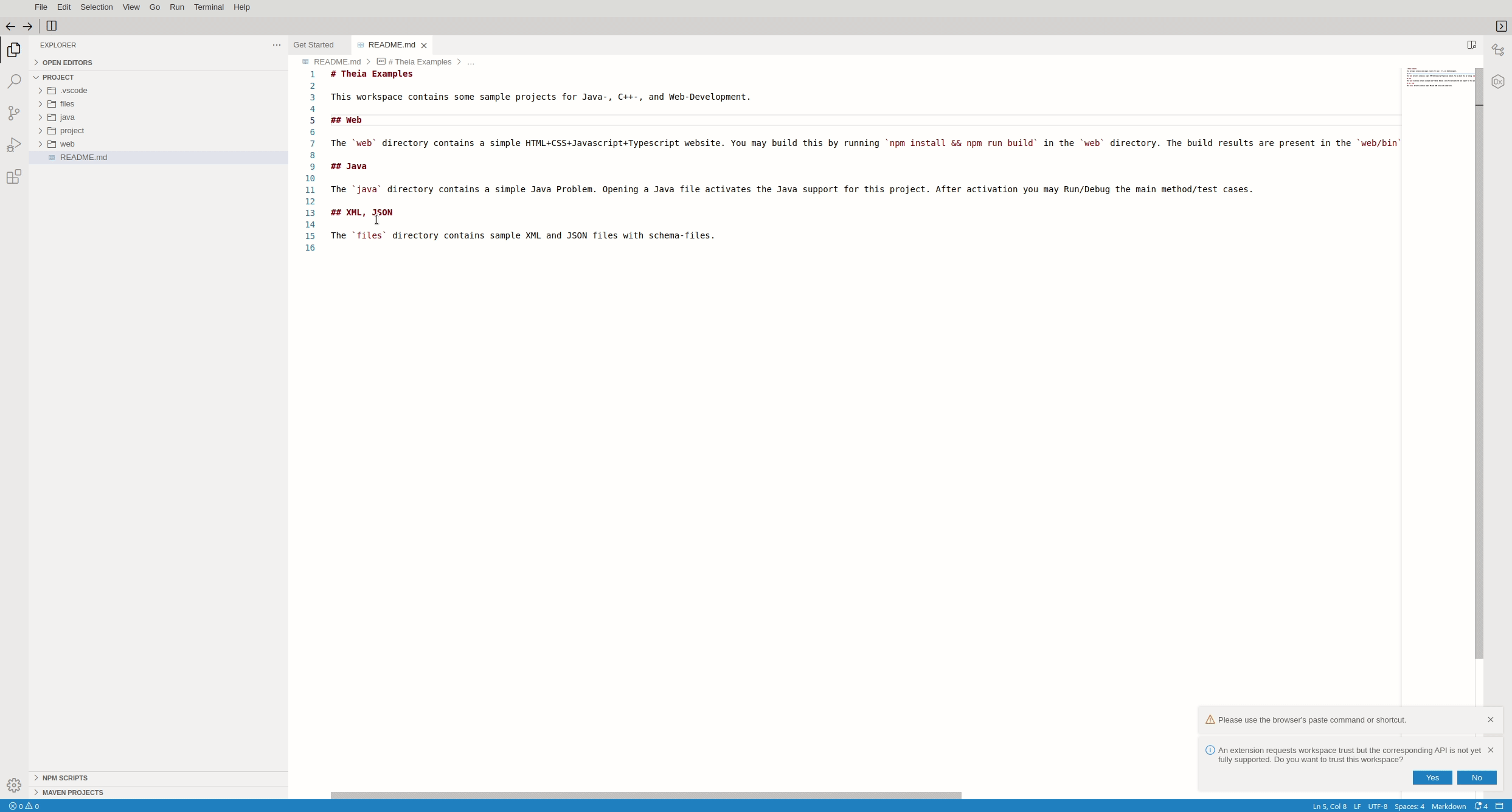
Task: Open the Source Control view
Action: [13, 113]
